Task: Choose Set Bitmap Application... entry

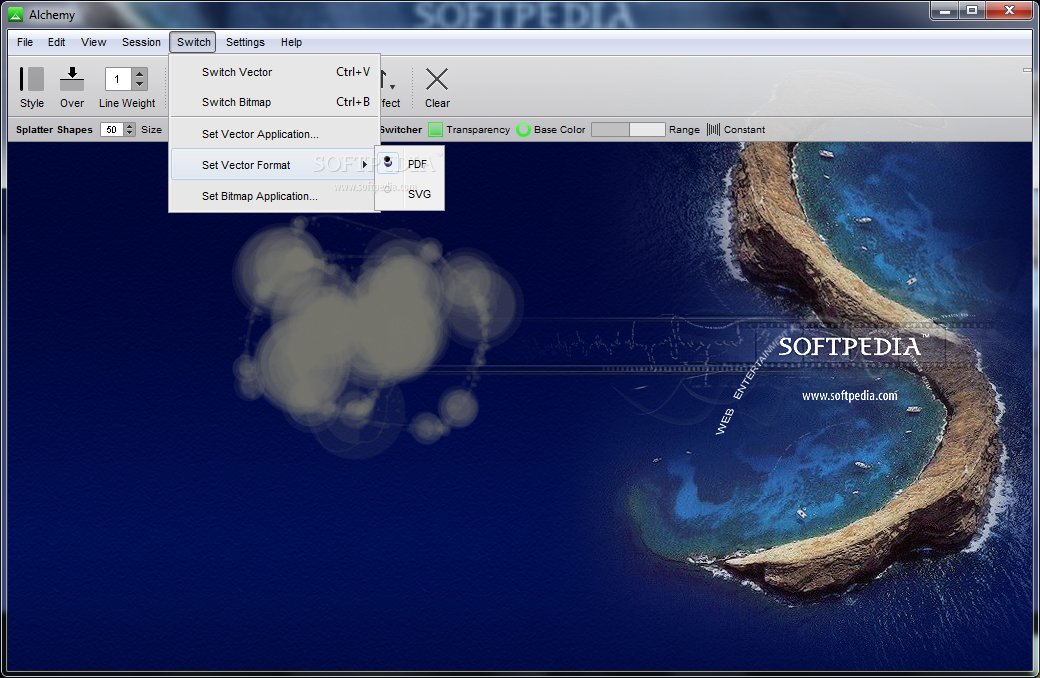Action: click(x=275, y=196)
